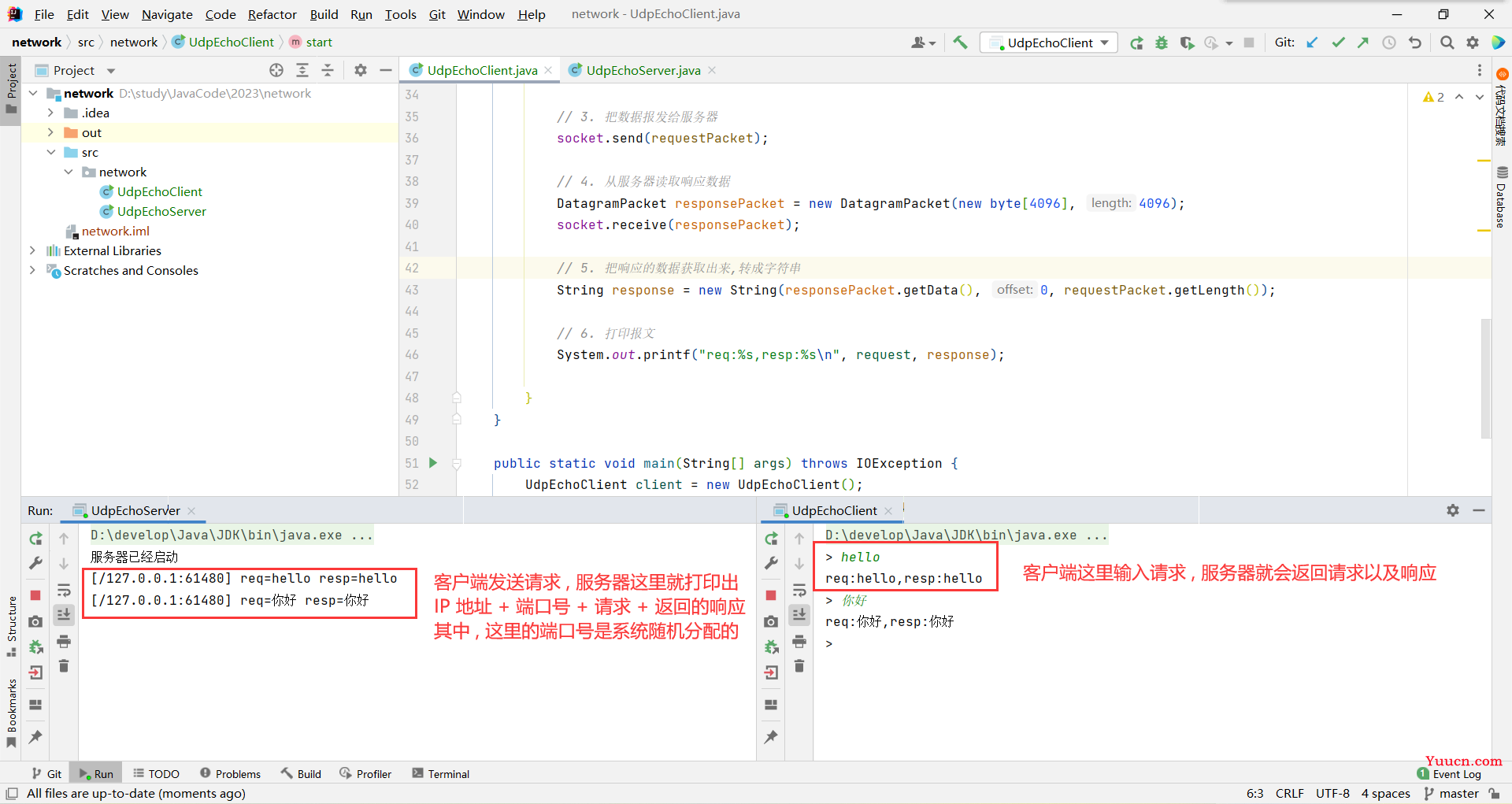Expand External Libraries node
Viewport: 1512px width, 804px height.
(32, 250)
